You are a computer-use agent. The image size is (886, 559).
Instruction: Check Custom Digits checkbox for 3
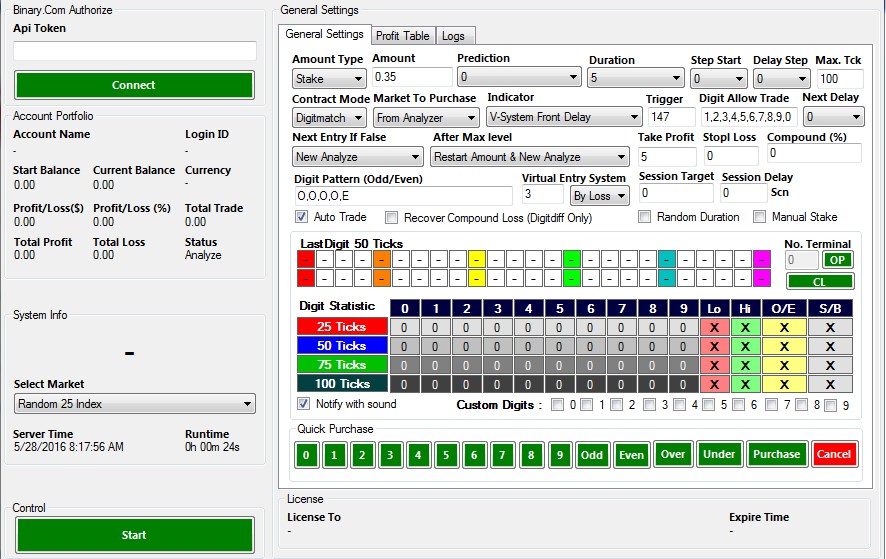[649, 405]
